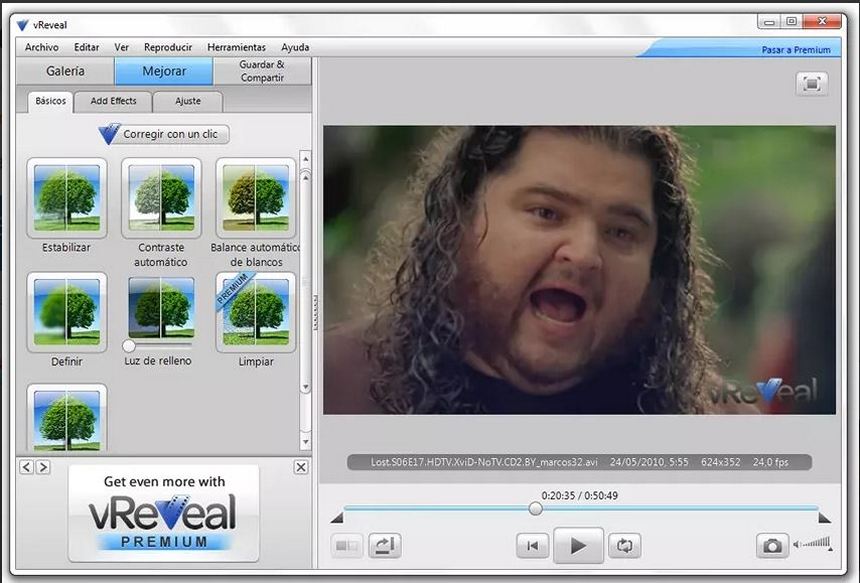Image resolution: width=860 pixels, height=583 pixels.
Task: Switch to the Mejorar tab
Action: [164, 71]
